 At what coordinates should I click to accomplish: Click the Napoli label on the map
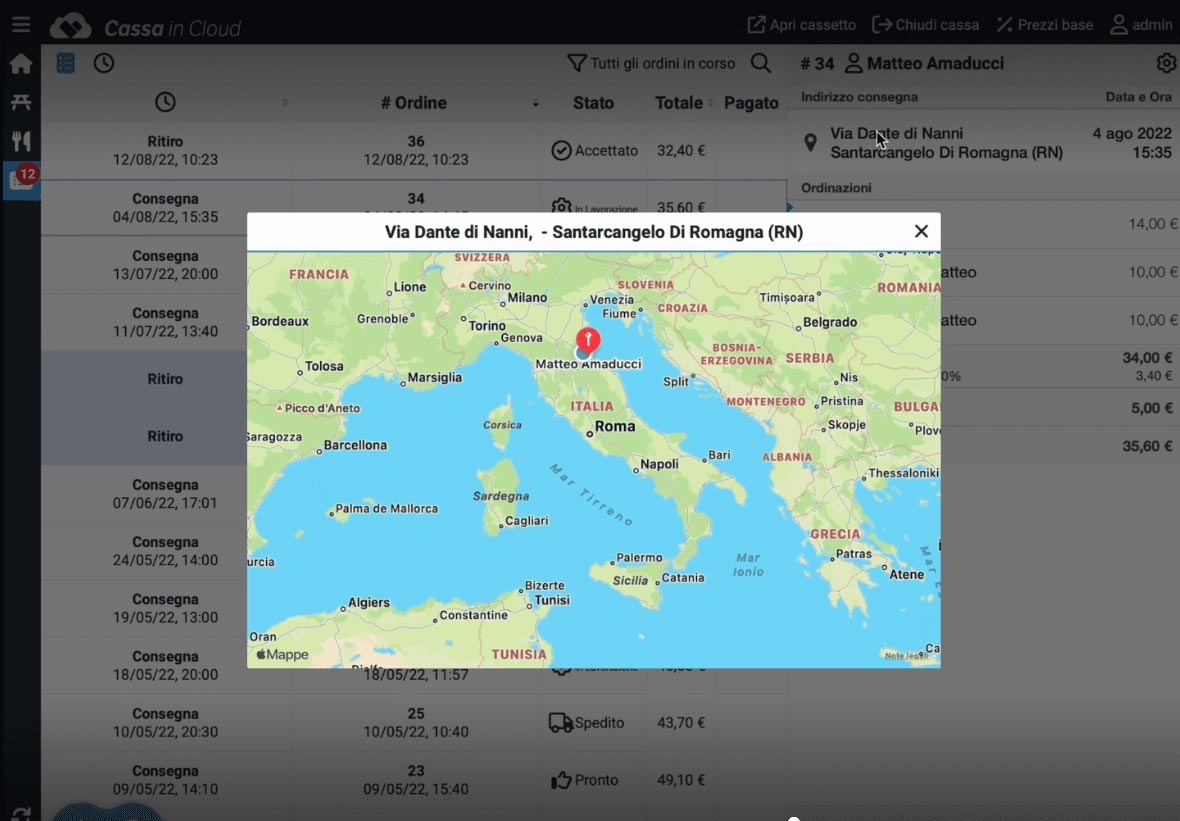tap(659, 464)
